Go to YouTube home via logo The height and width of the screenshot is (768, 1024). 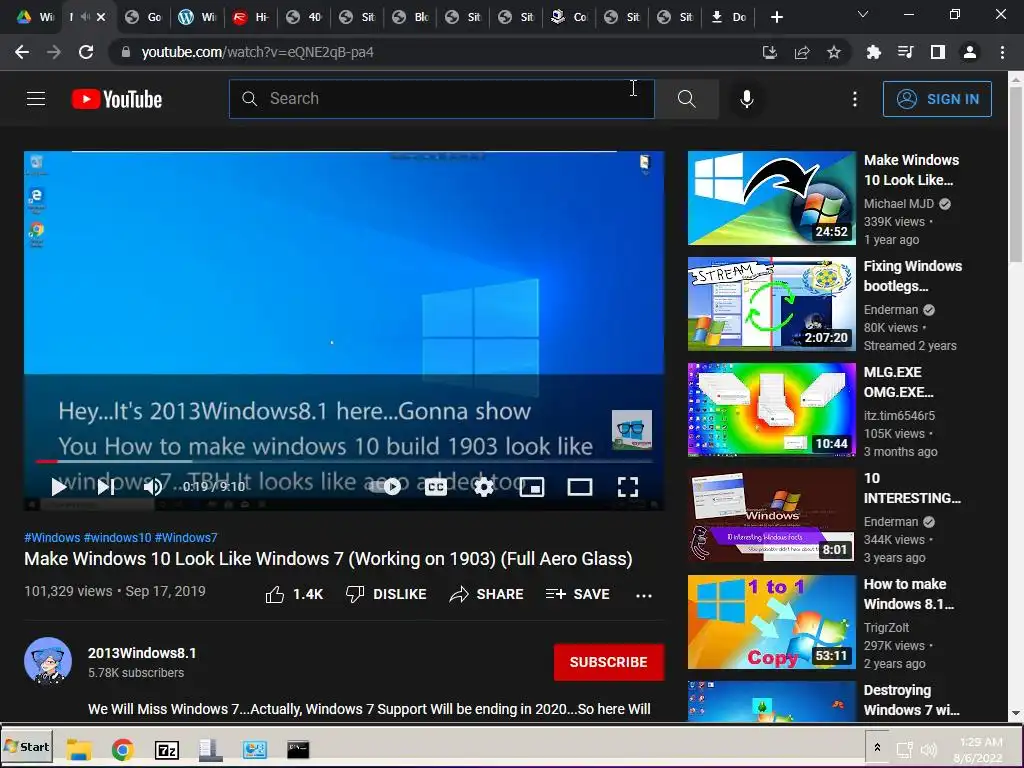click(117, 99)
